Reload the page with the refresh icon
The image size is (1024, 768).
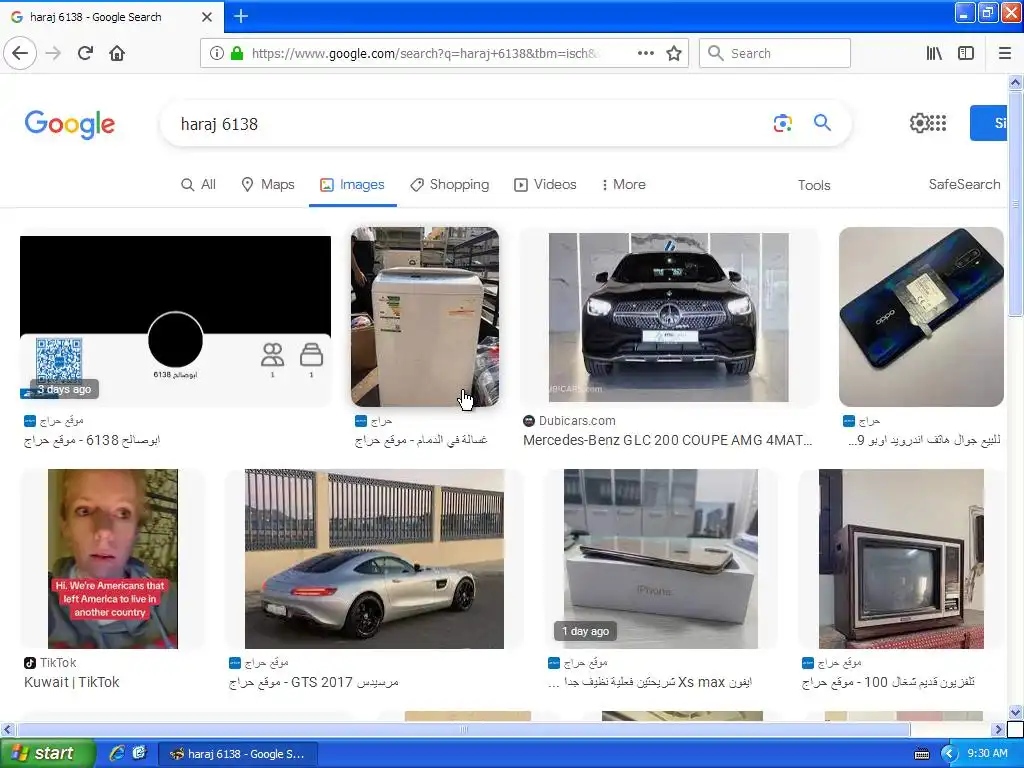pos(85,53)
